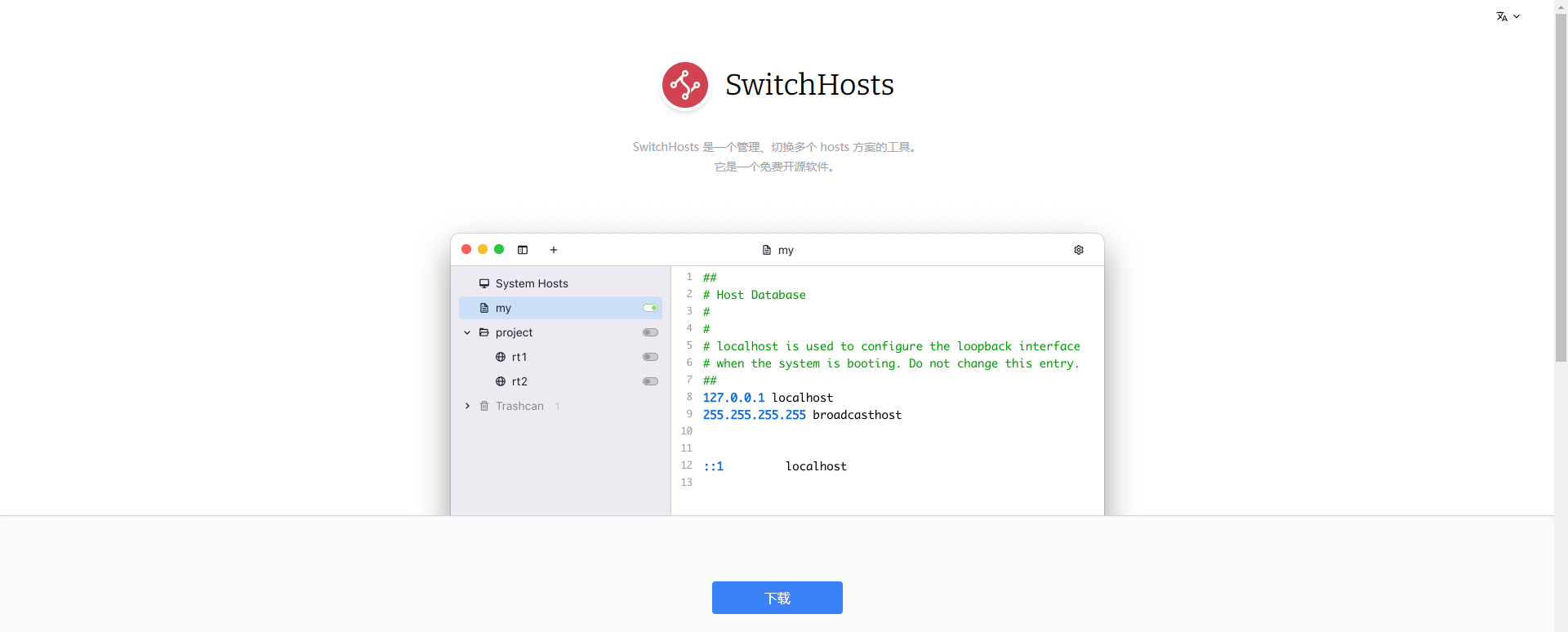
Task: Click the '127.0.0.1' IP address
Action: 733,398
